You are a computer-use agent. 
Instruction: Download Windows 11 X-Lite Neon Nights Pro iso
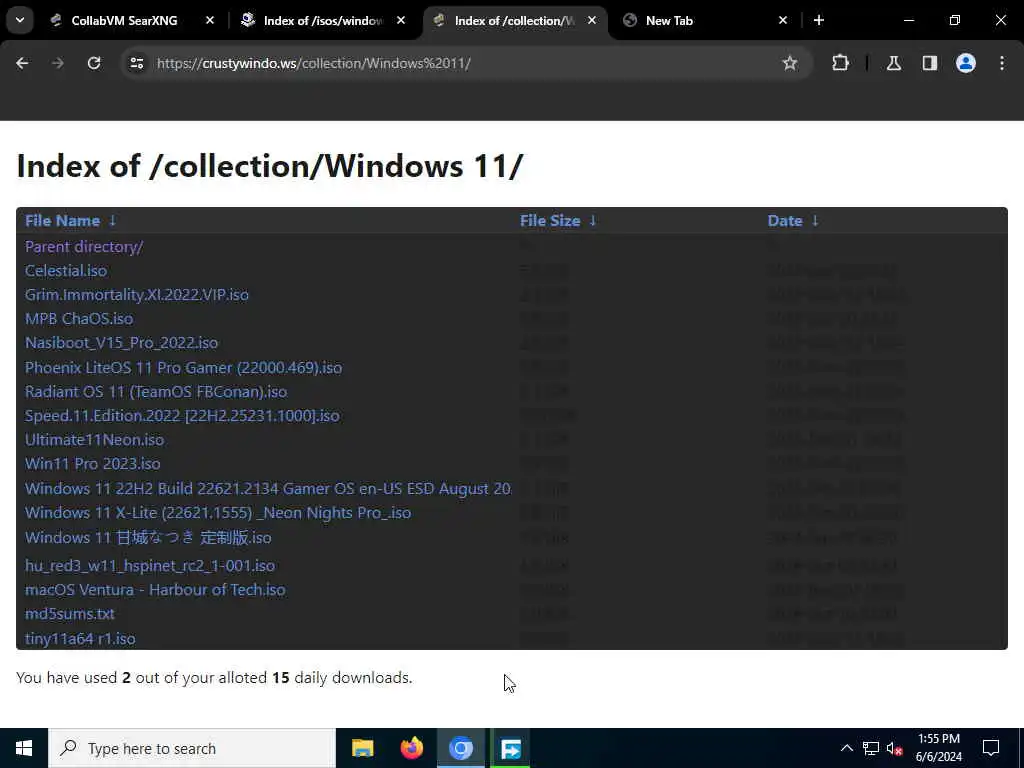tap(218, 513)
